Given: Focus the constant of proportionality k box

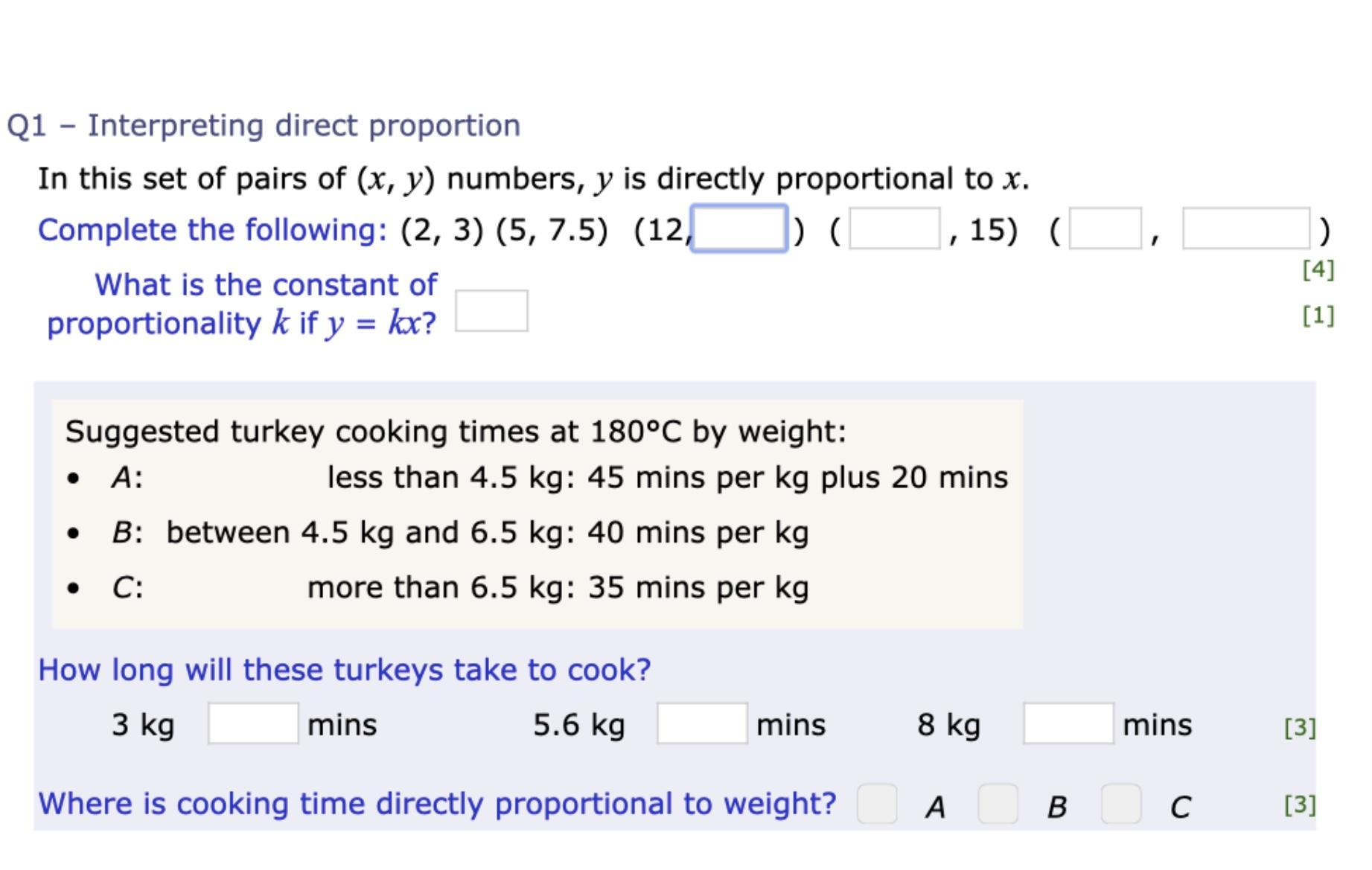Looking at the screenshot, I should pos(491,311).
